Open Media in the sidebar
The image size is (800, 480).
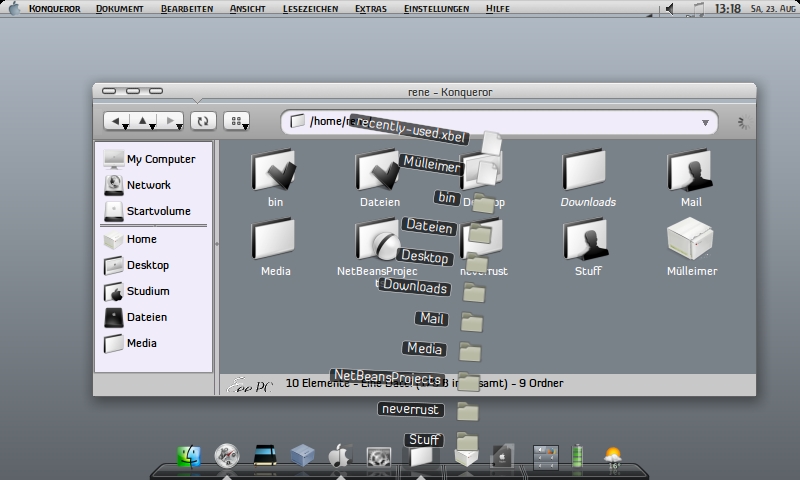coord(131,343)
